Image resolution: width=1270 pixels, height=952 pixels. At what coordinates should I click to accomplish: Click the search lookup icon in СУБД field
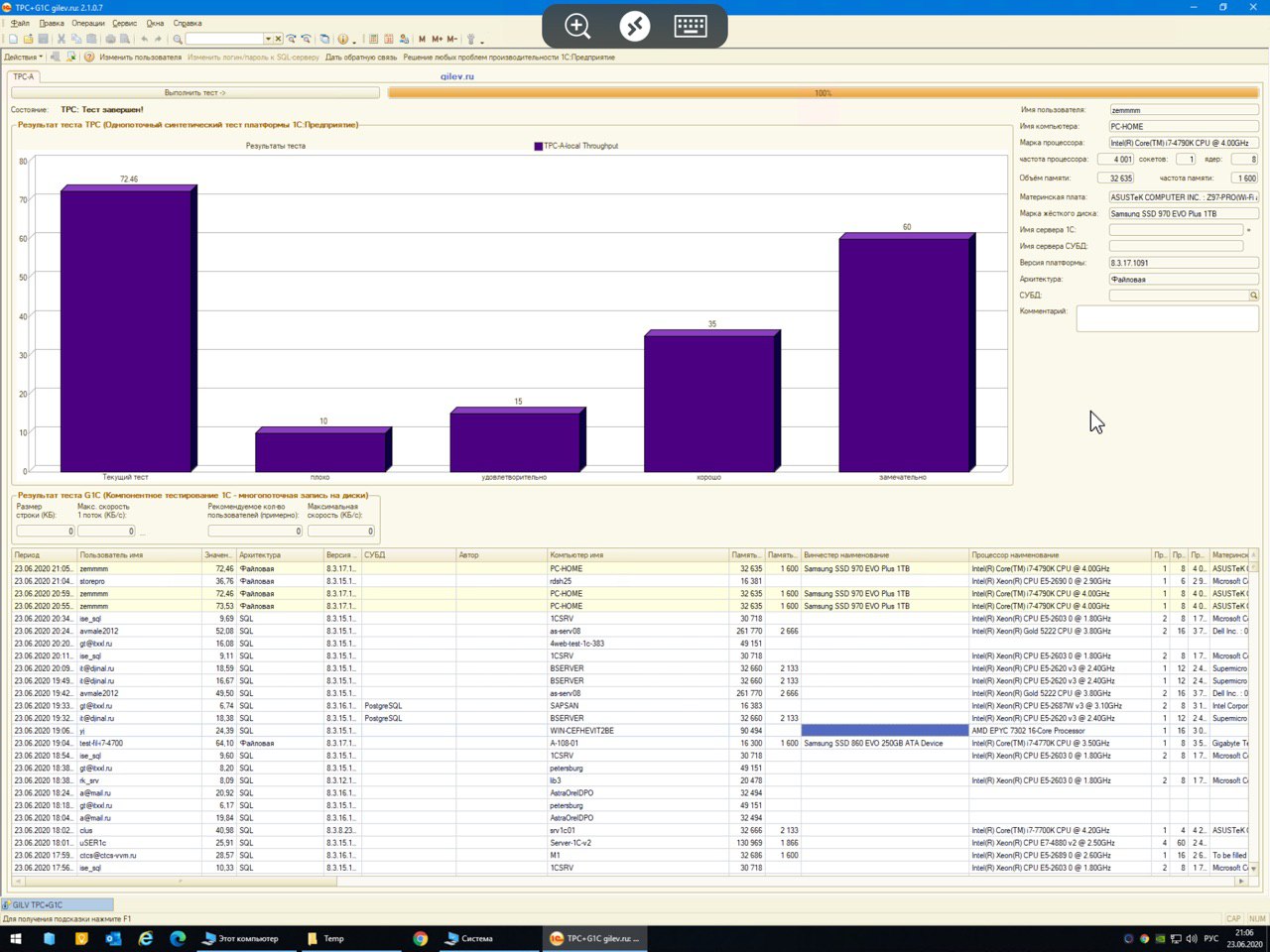click(1253, 296)
